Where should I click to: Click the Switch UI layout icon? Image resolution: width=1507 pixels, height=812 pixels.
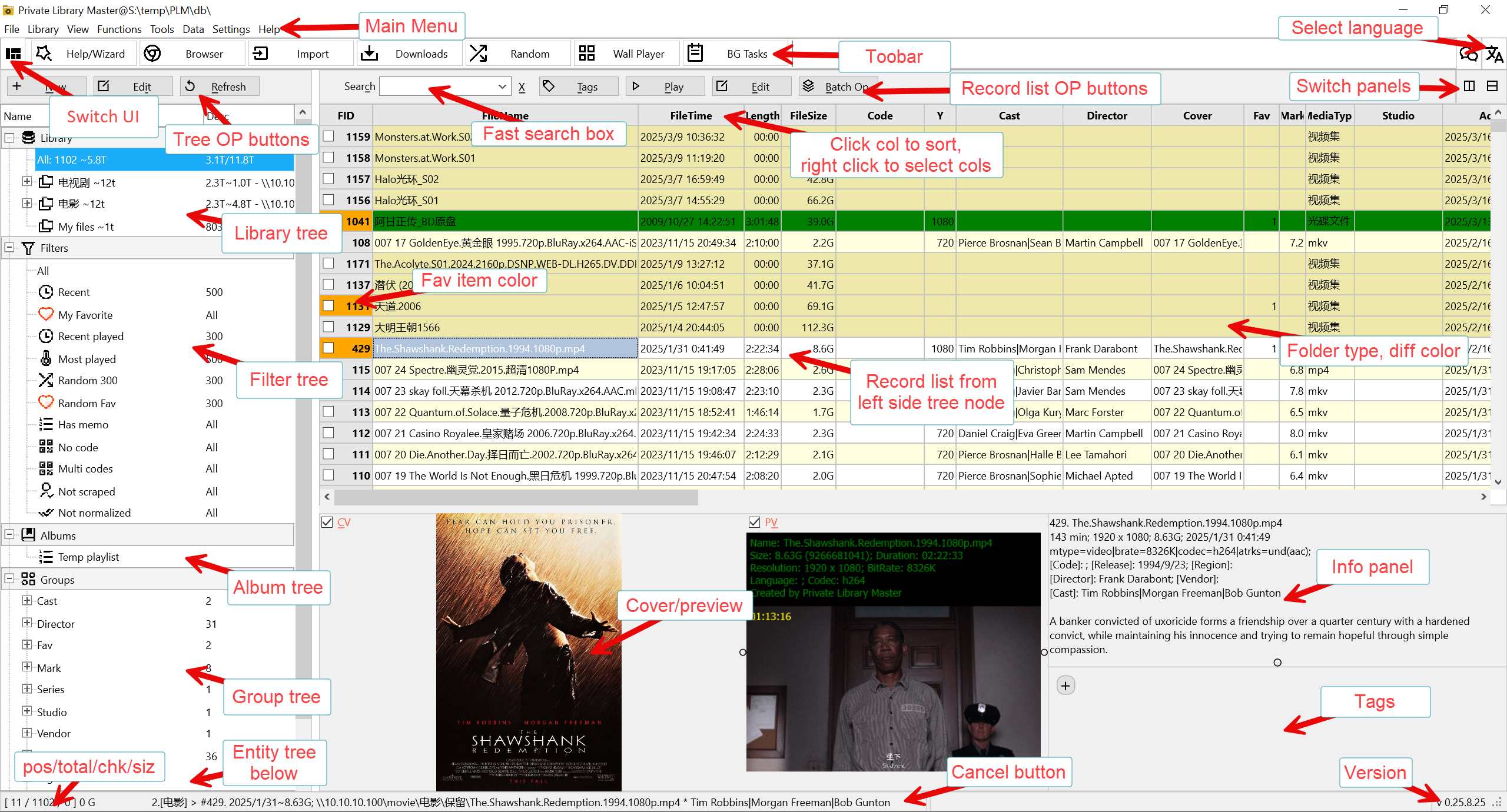pos(13,54)
